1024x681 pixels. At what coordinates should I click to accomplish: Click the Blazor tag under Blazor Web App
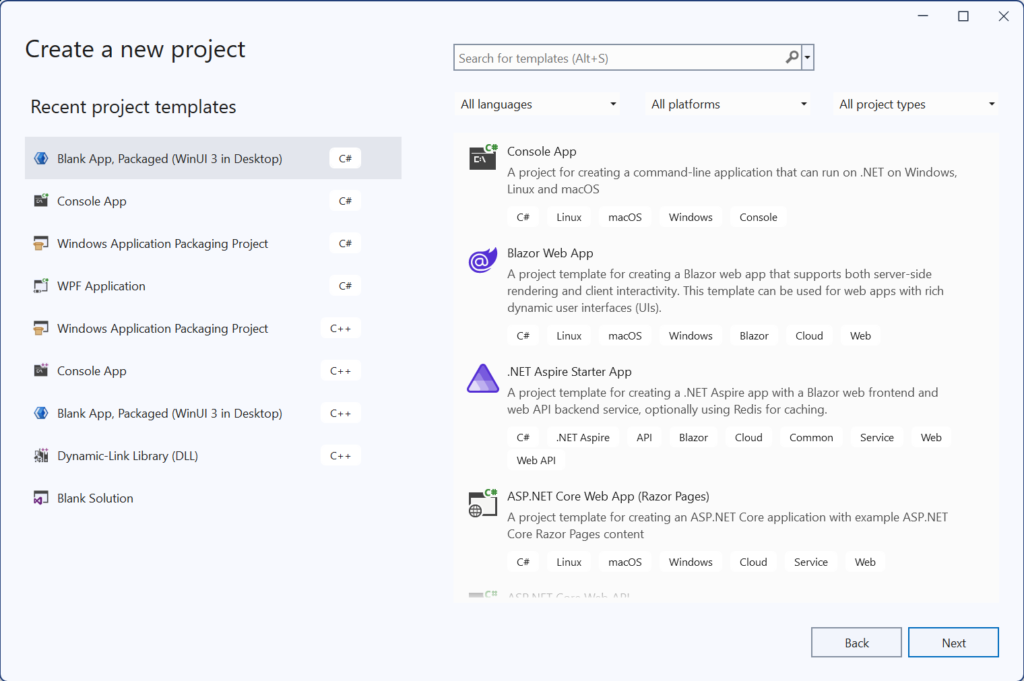pyautogui.click(x=754, y=336)
